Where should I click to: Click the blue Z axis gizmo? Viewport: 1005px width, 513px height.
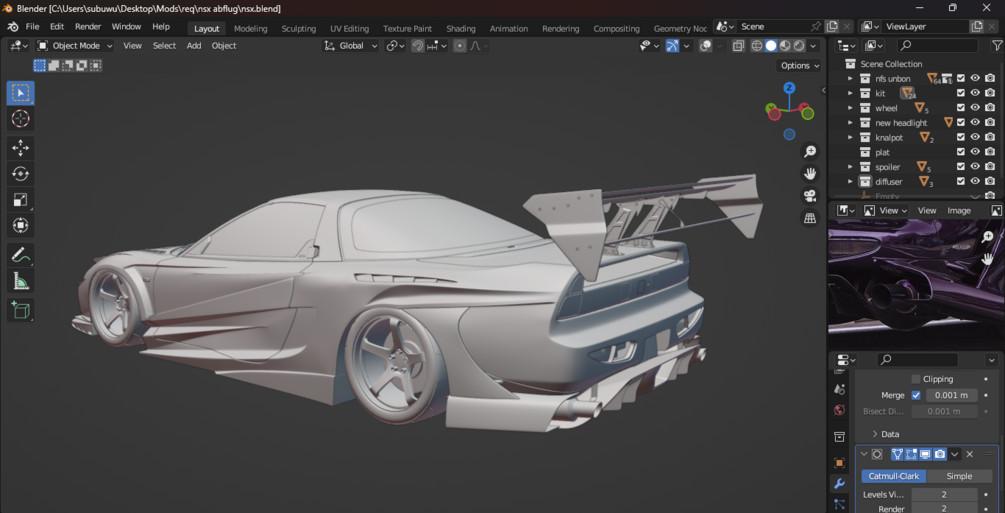click(790, 88)
